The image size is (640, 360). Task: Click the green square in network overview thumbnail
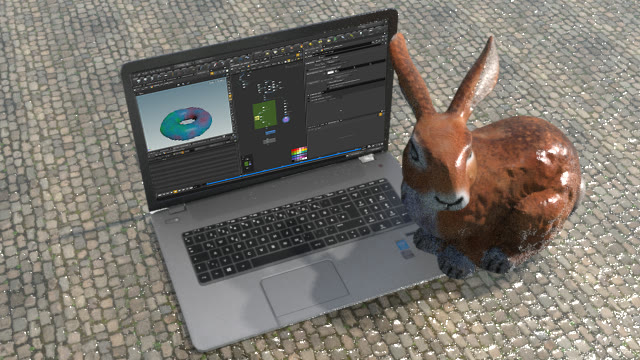(x=247, y=164)
